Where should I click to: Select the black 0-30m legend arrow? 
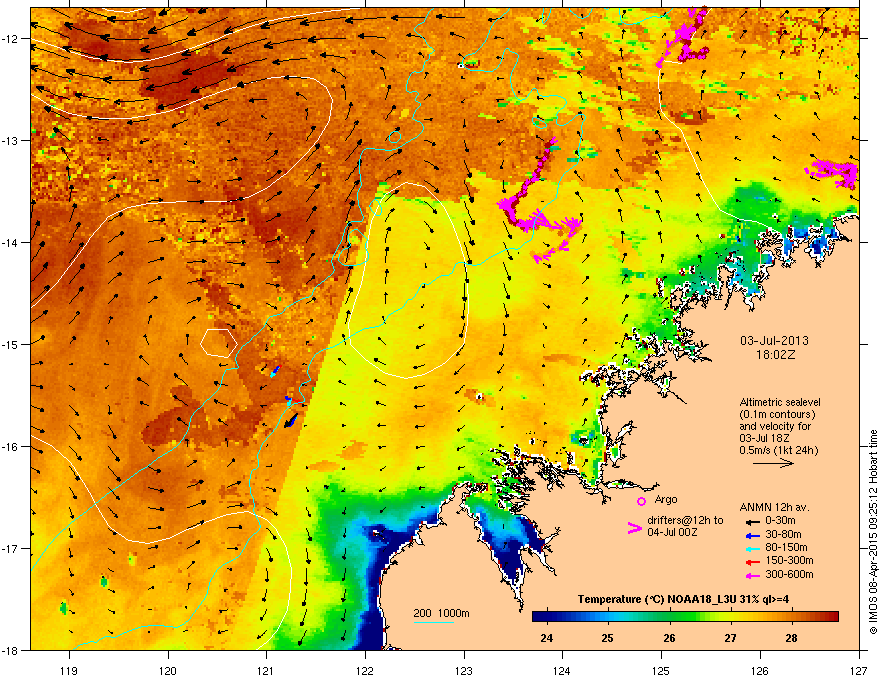tap(752, 521)
